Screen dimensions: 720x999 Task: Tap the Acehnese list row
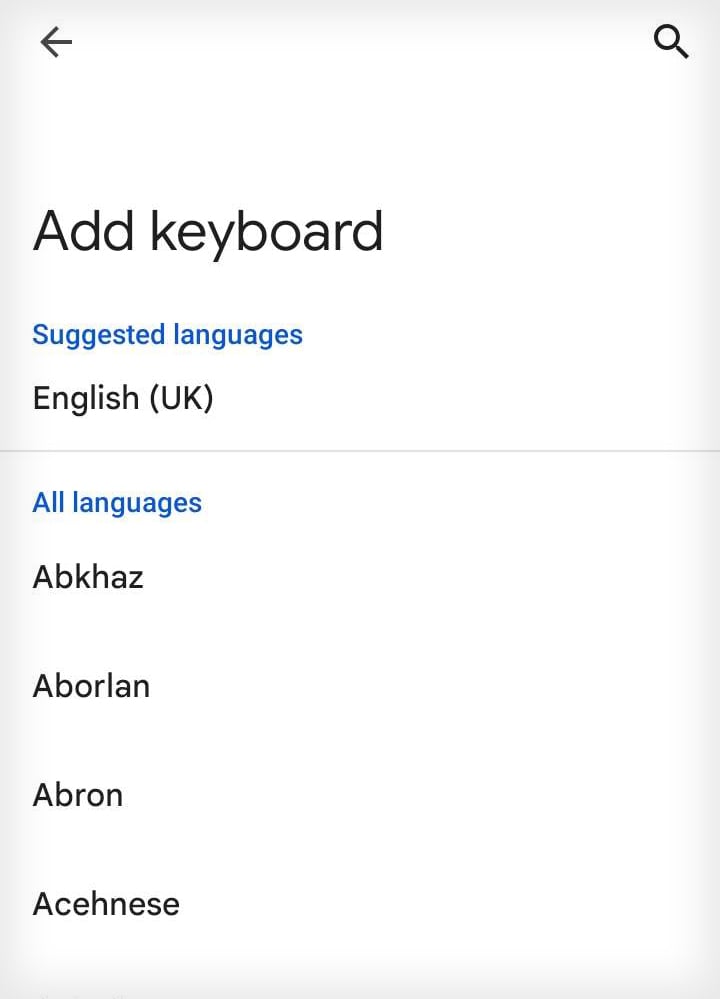click(360, 904)
